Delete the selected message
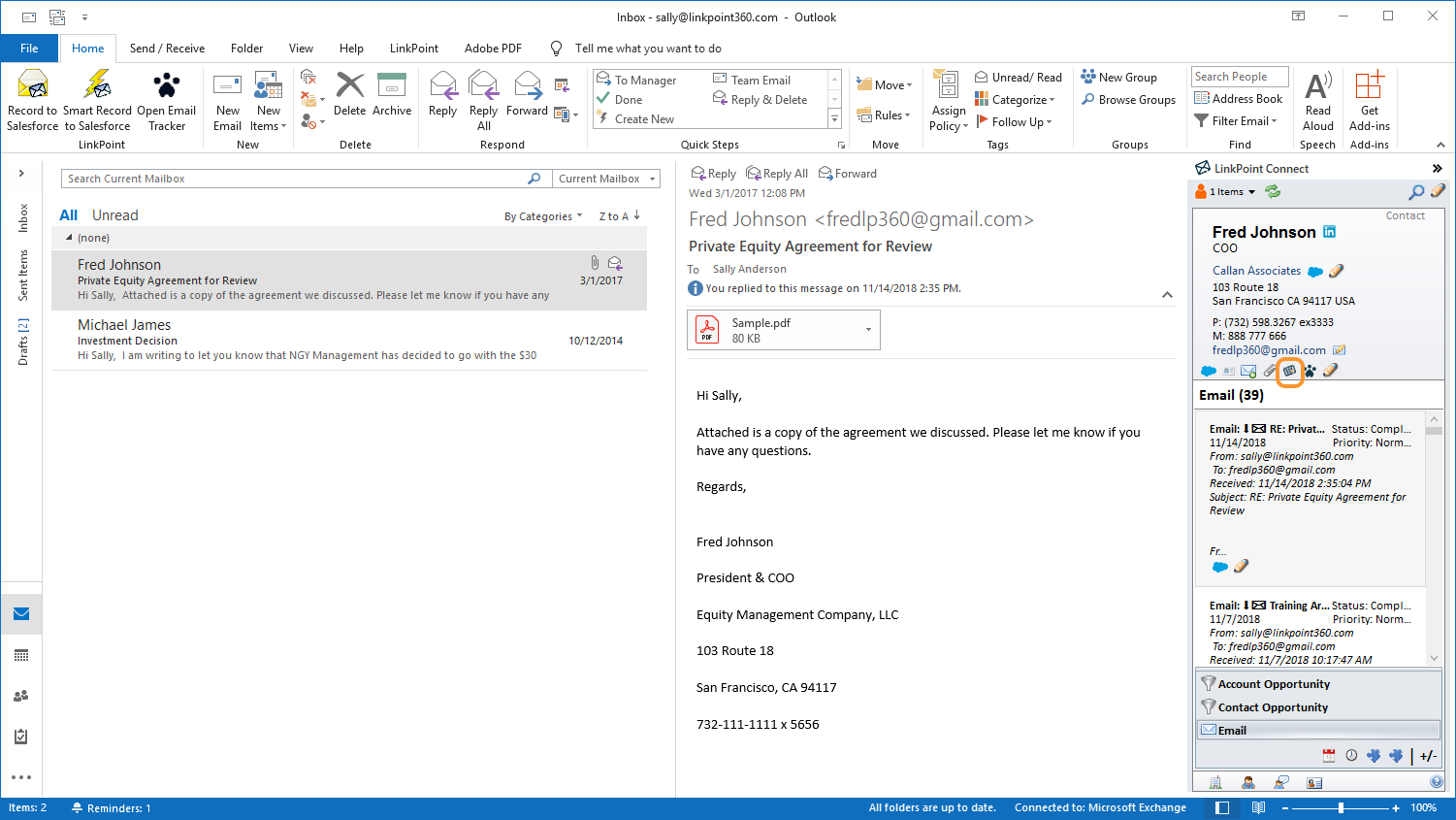1456x820 pixels. (x=349, y=94)
